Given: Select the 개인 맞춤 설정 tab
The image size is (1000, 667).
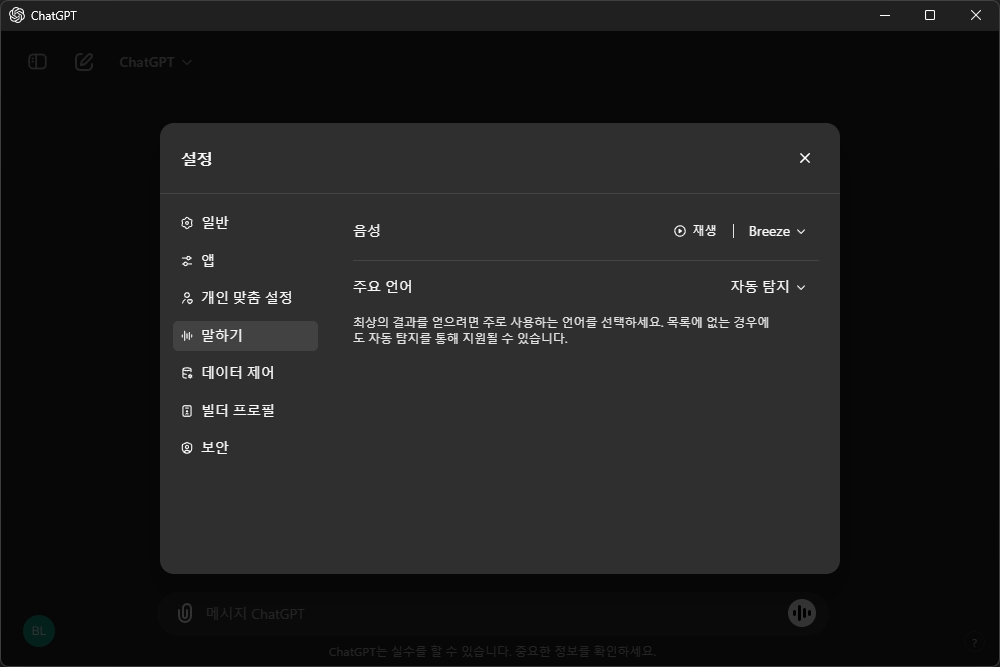Looking at the screenshot, I should [246, 298].
